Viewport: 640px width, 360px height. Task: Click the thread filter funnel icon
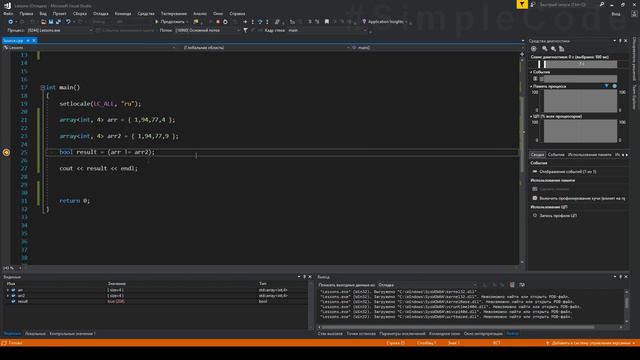click(x=245, y=30)
